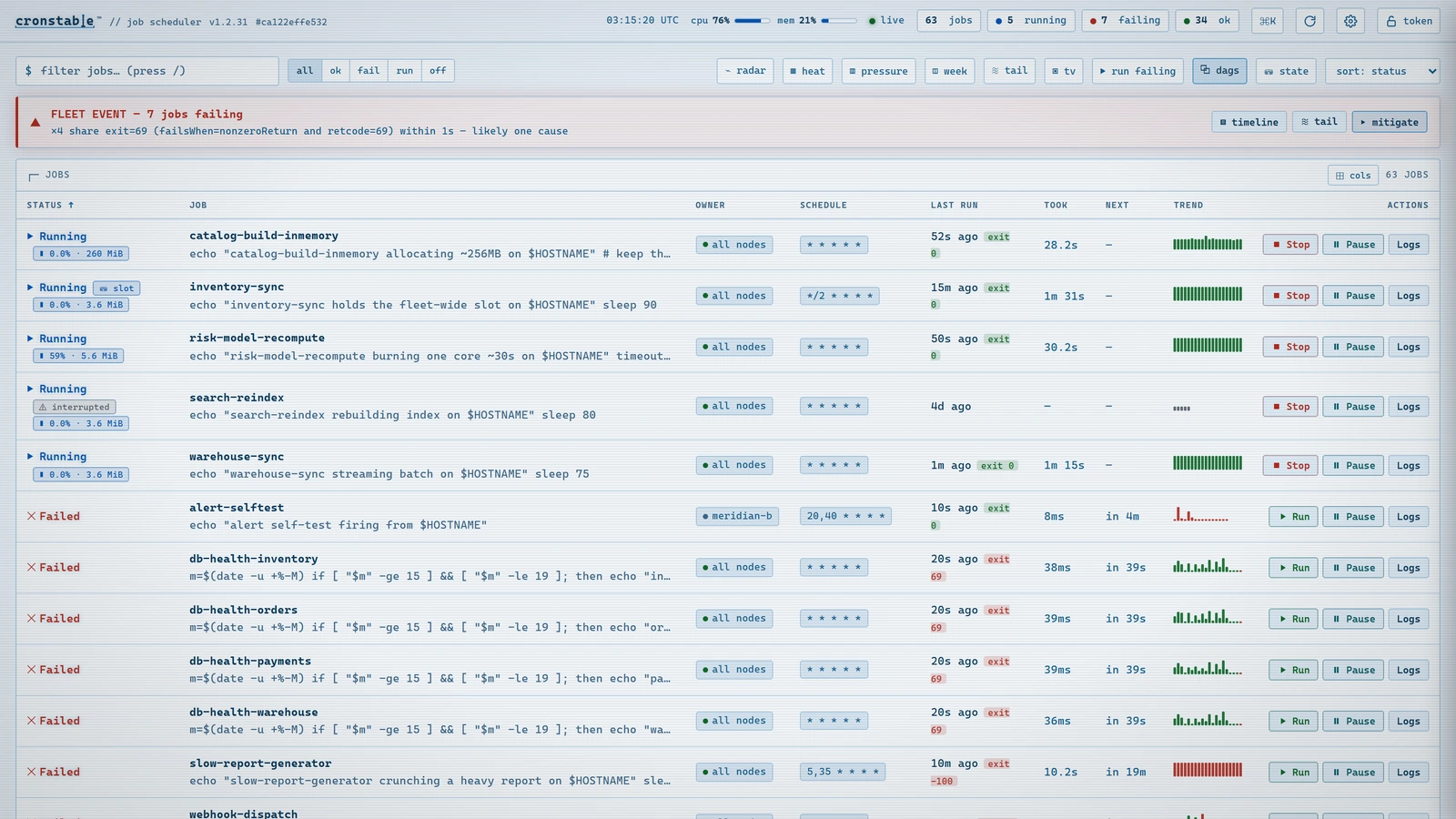The width and height of the screenshot is (1456, 819).
Task: Run the db-health-orders job
Action: pyautogui.click(x=1293, y=619)
